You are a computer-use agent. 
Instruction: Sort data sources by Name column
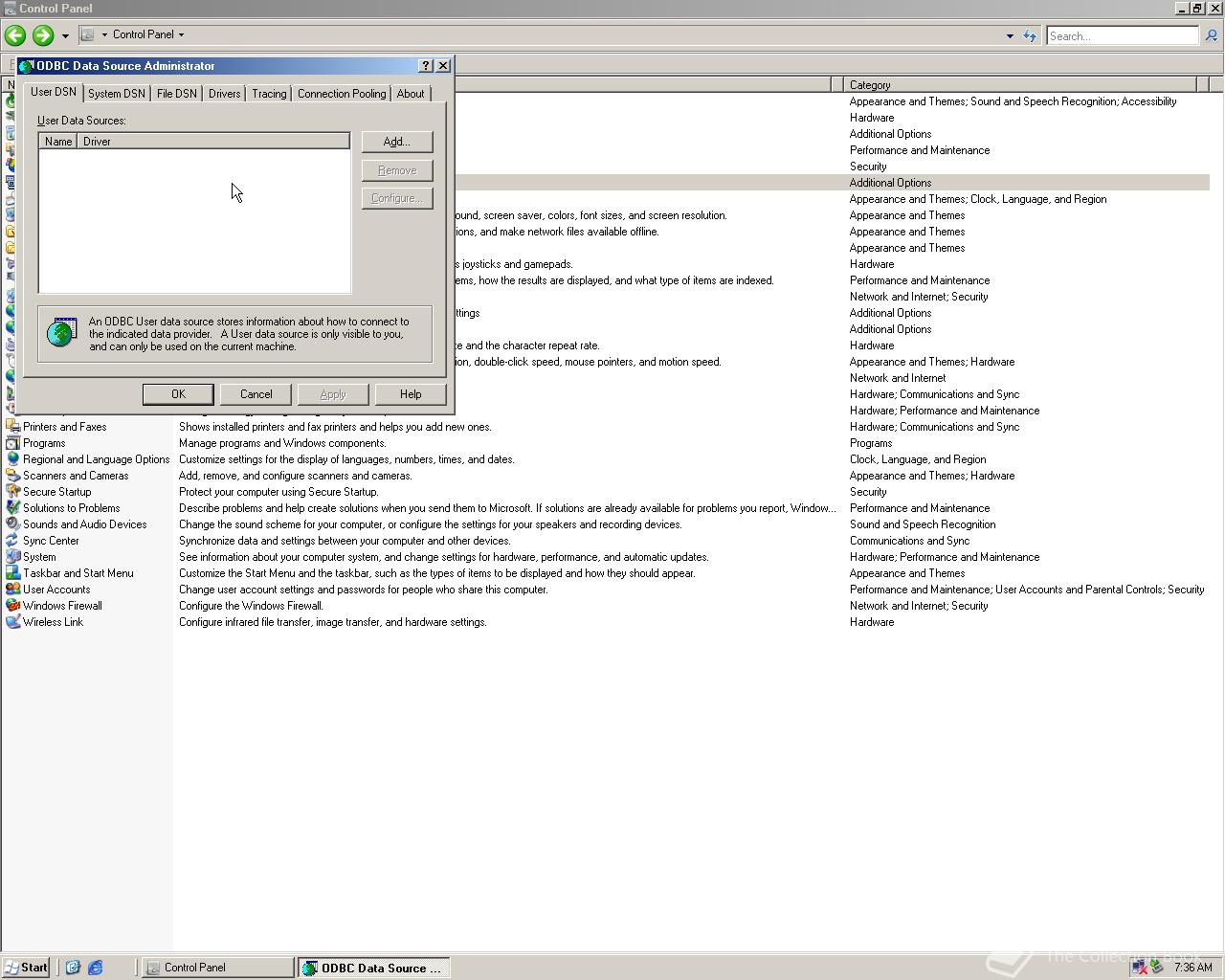tap(58, 142)
